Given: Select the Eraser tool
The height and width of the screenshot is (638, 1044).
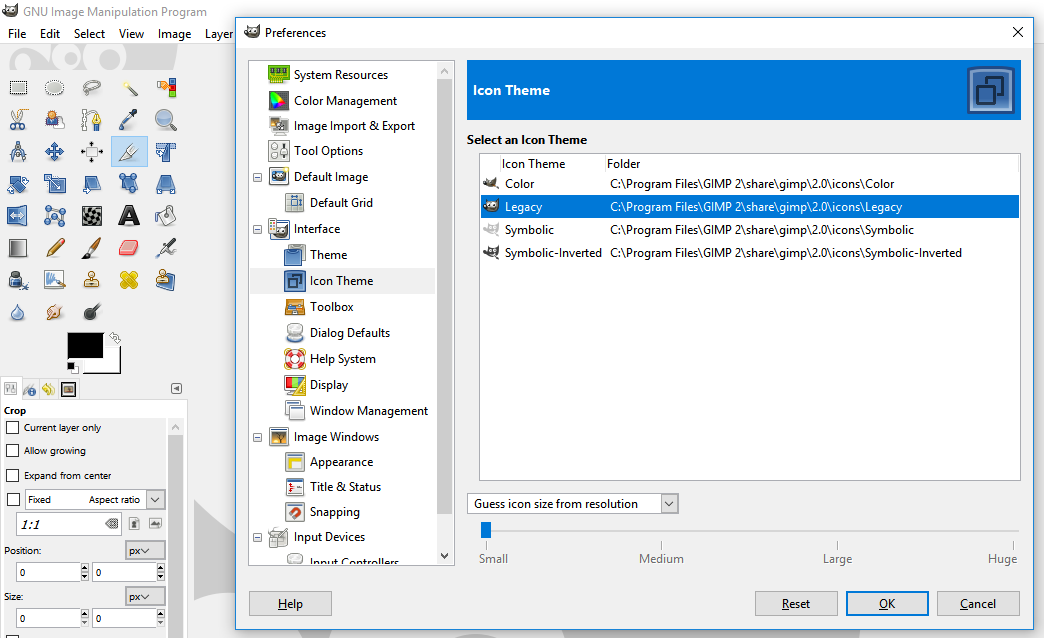Looking at the screenshot, I should [x=129, y=248].
